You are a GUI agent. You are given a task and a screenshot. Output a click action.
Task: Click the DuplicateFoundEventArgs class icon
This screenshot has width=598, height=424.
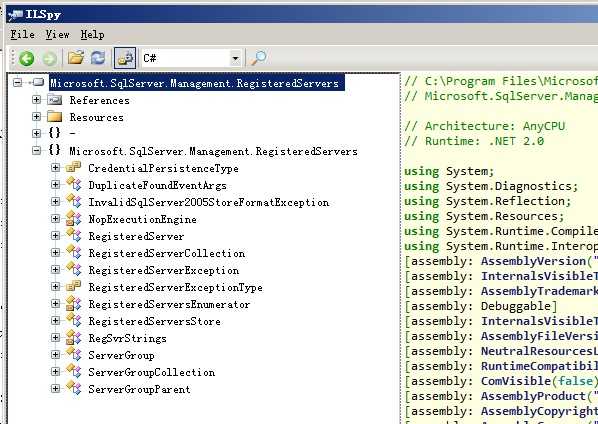[73, 184]
